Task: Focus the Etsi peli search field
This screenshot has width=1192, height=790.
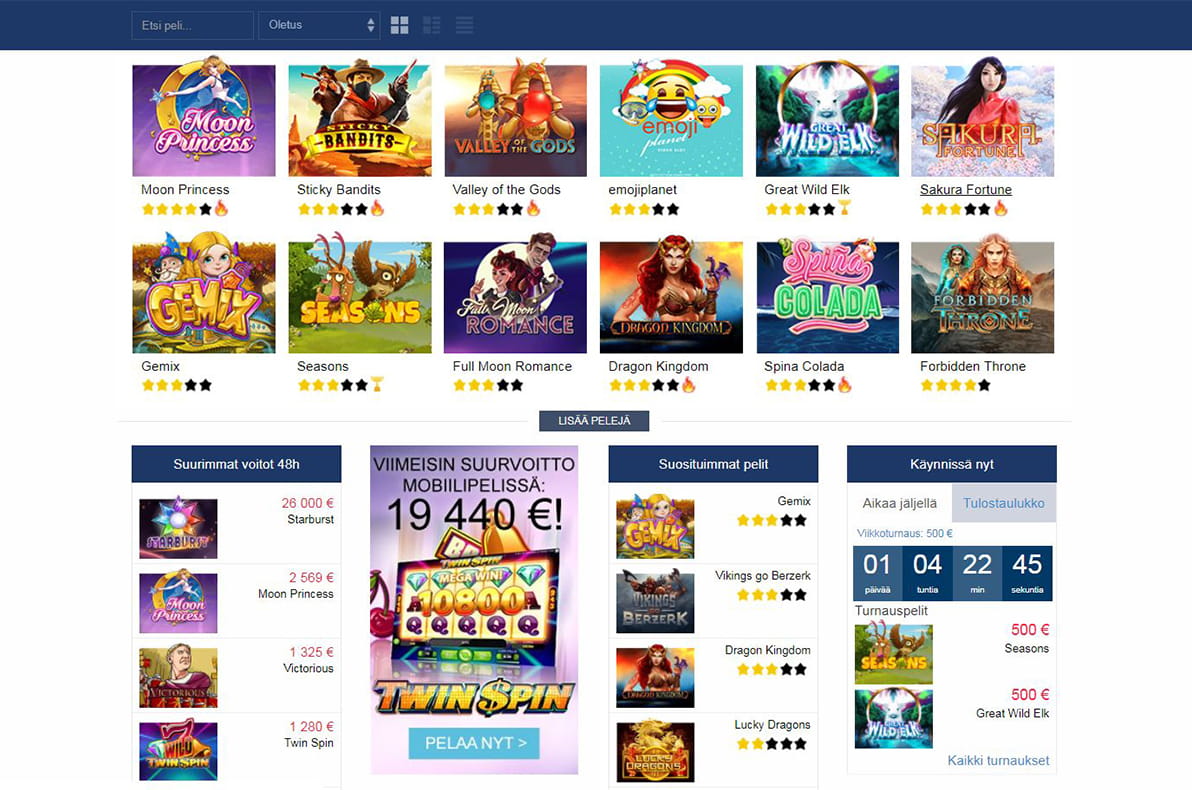Action: click(x=192, y=25)
